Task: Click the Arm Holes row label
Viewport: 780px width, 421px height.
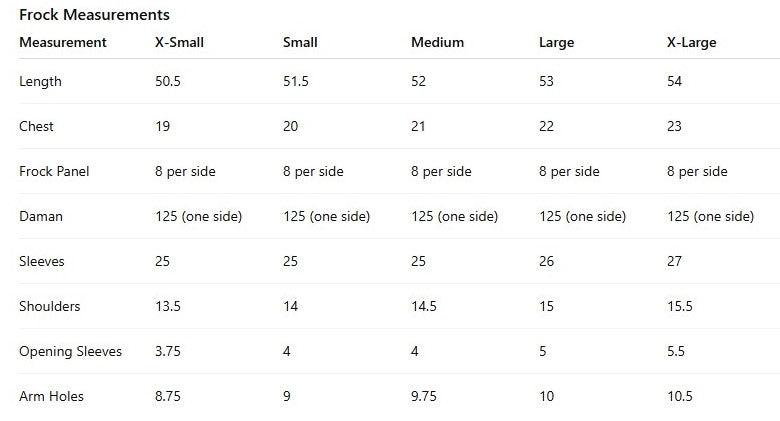Action: tap(51, 397)
